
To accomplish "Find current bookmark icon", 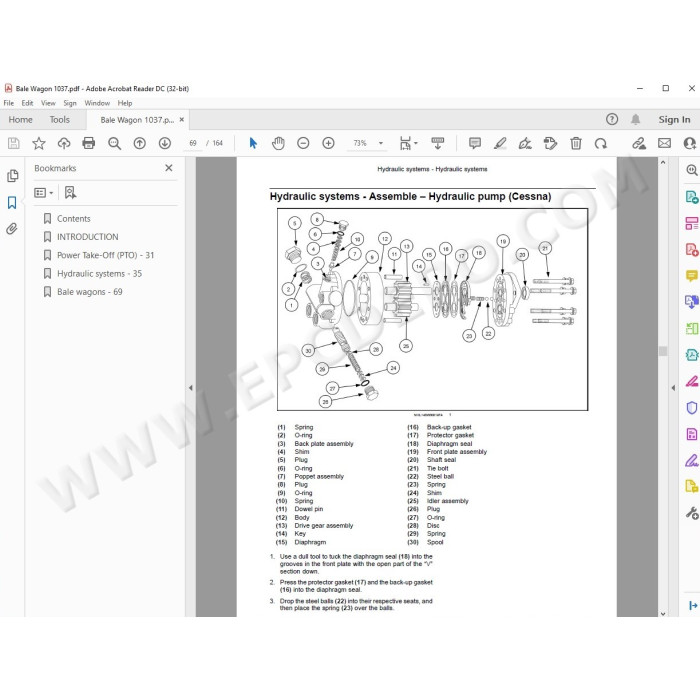I will (x=70, y=192).
